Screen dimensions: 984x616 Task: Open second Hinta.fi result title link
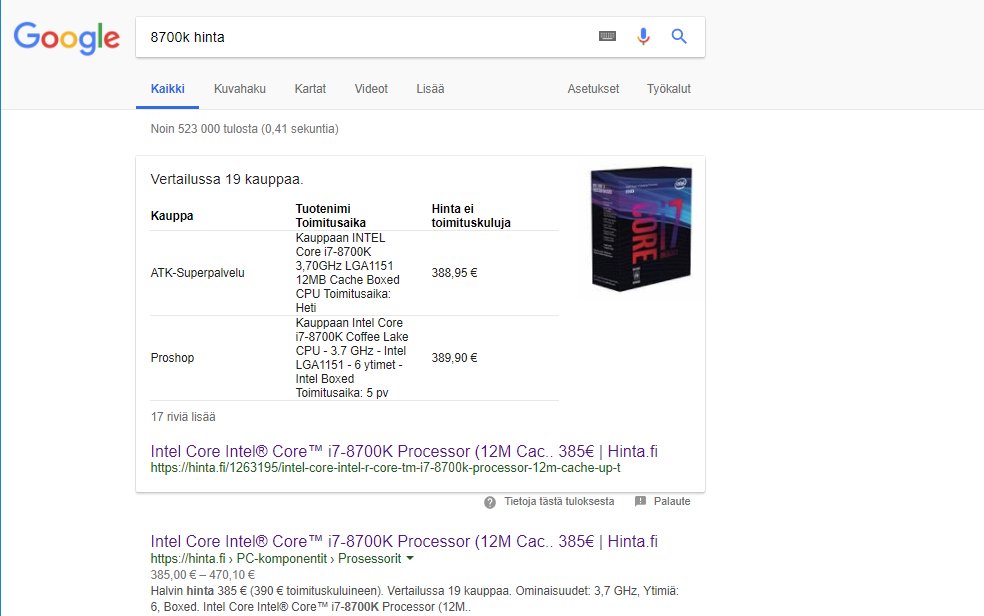coord(404,541)
